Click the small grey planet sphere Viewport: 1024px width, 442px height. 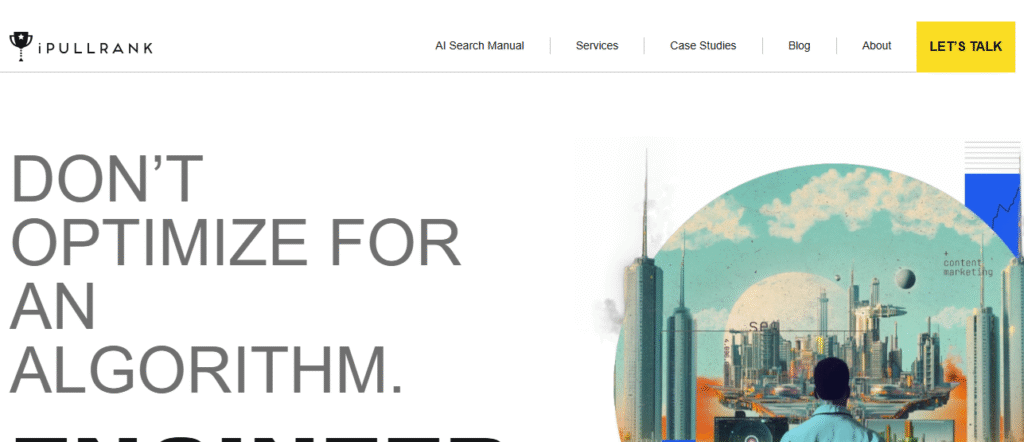click(904, 279)
